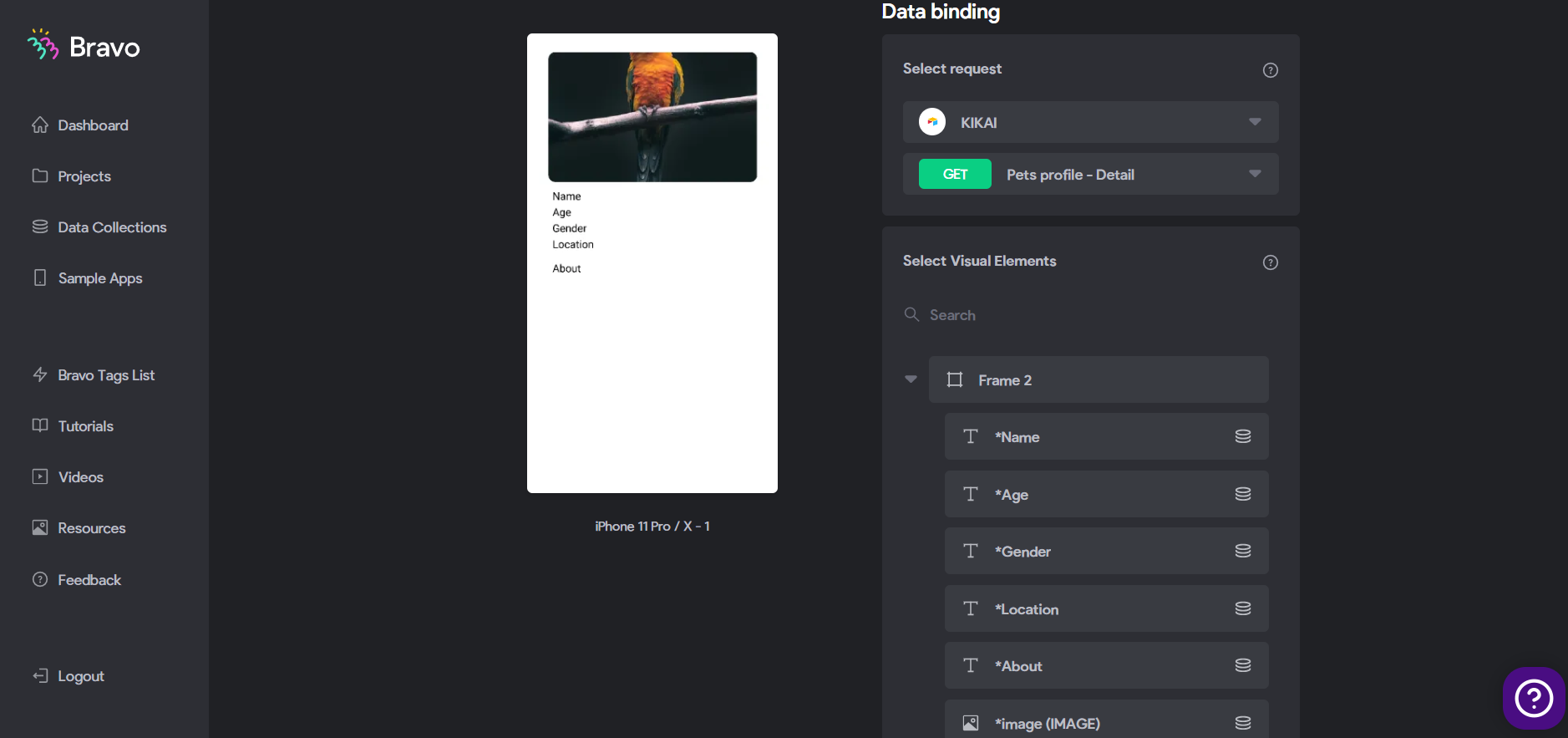The width and height of the screenshot is (1568, 738).
Task: Open the KIKAI collection dropdown
Action: 1091,122
